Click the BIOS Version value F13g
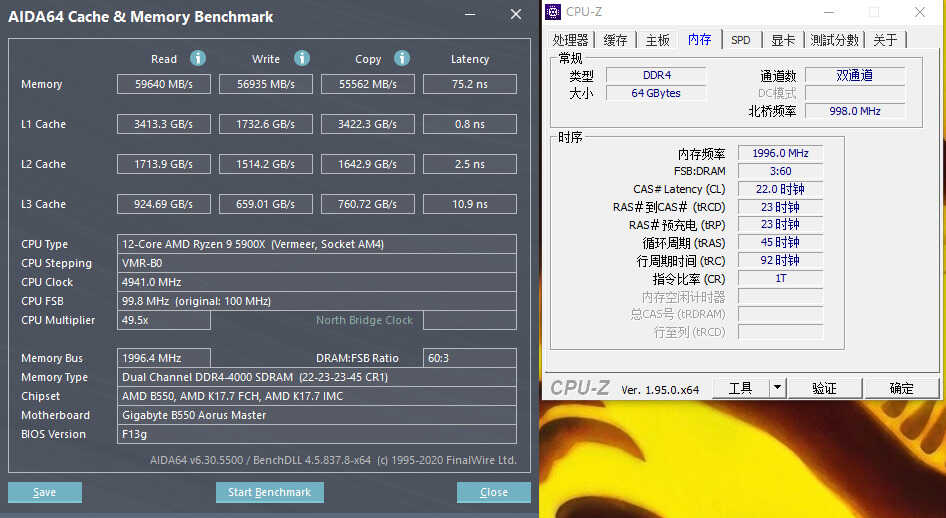This screenshot has width=946, height=518. tap(317, 434)
